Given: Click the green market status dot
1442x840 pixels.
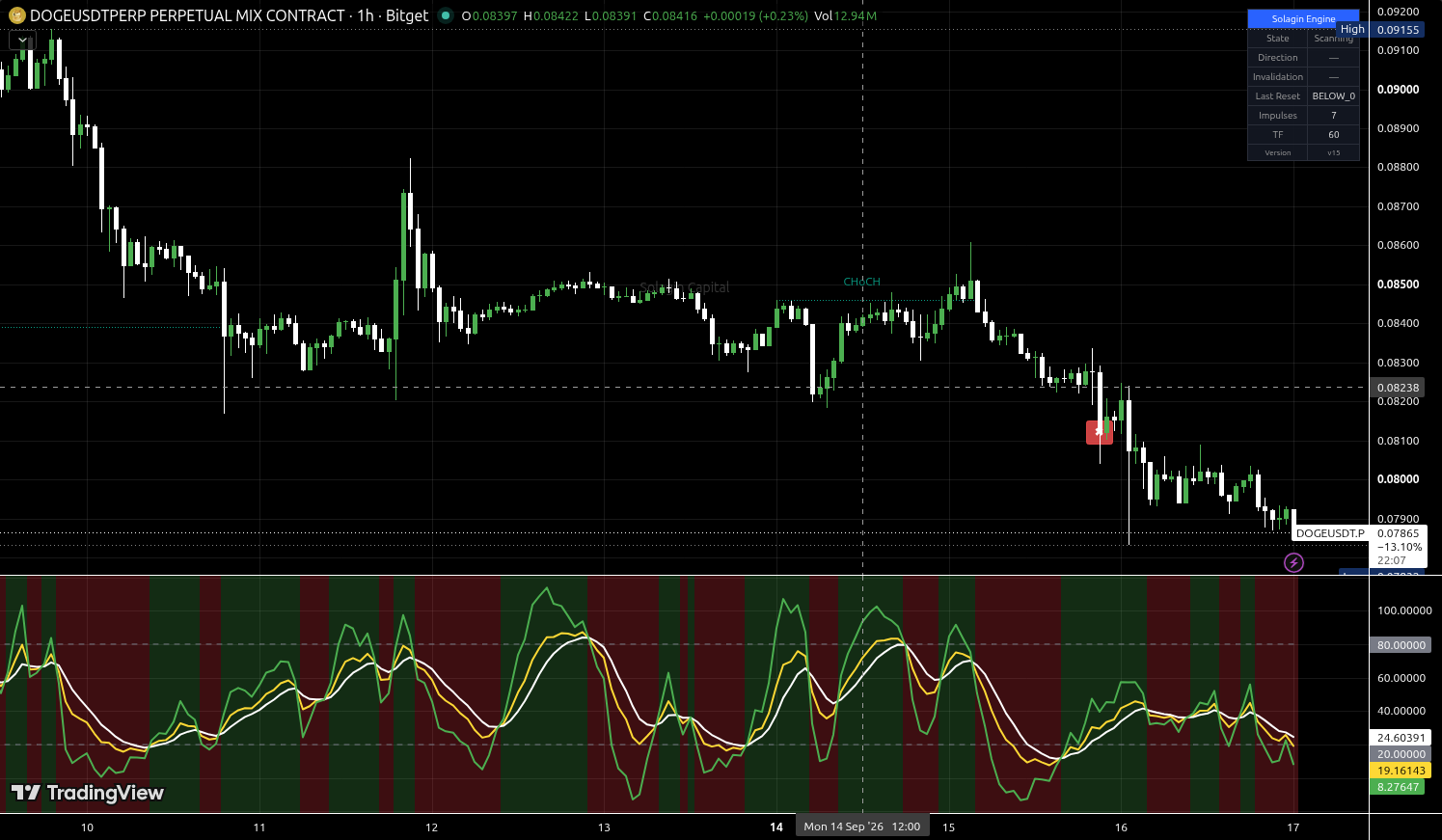Looking at the screenshot, I should coord(445,15).
